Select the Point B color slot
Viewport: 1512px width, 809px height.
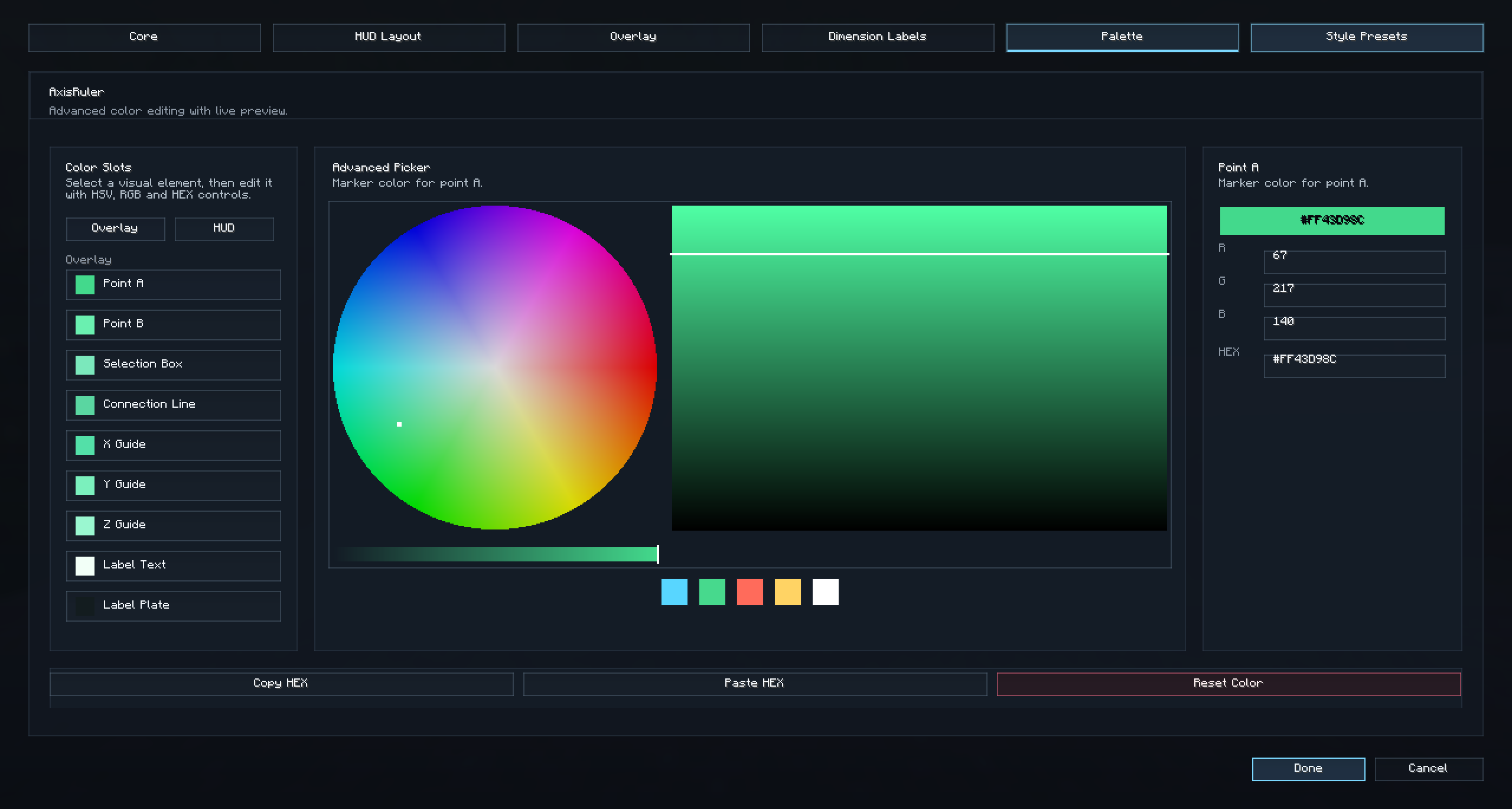point(173,324)
